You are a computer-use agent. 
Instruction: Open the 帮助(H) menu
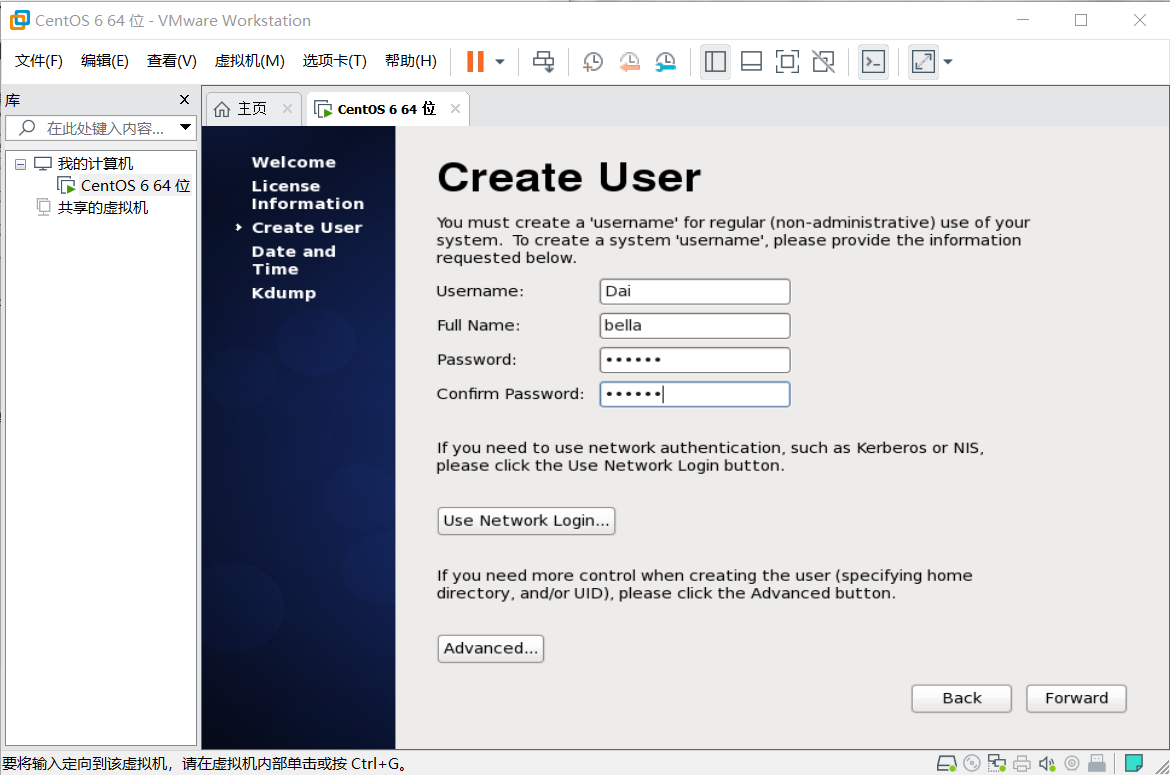tap(410, 61)
